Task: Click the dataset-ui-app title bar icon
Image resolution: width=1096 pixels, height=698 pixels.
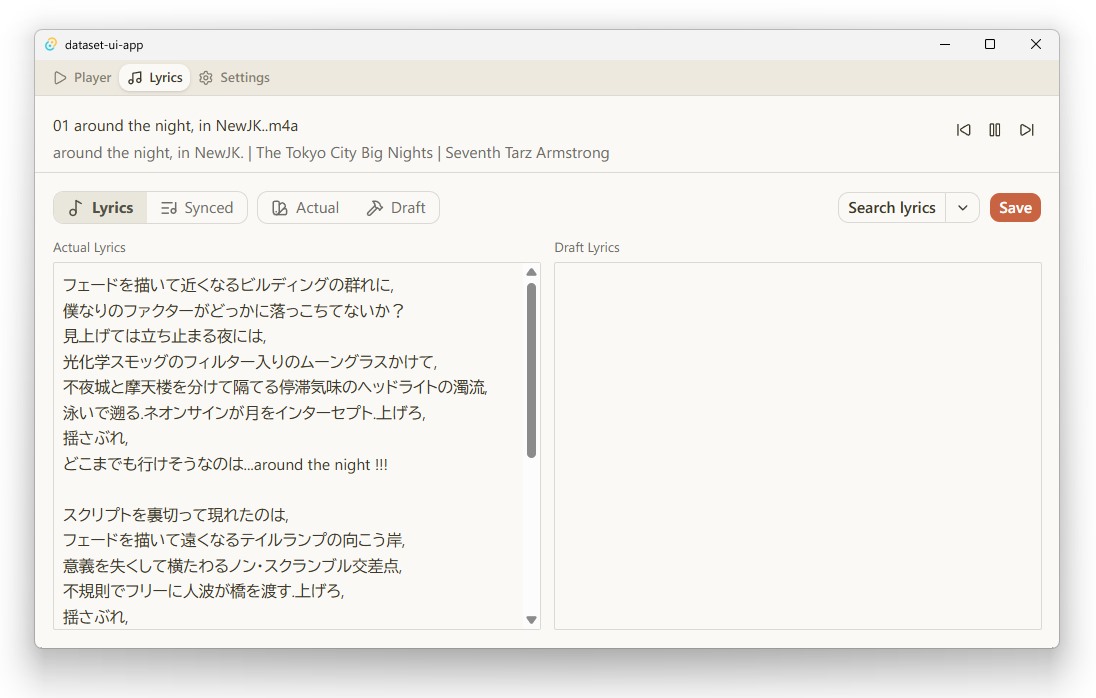Action: coord(51,45)
